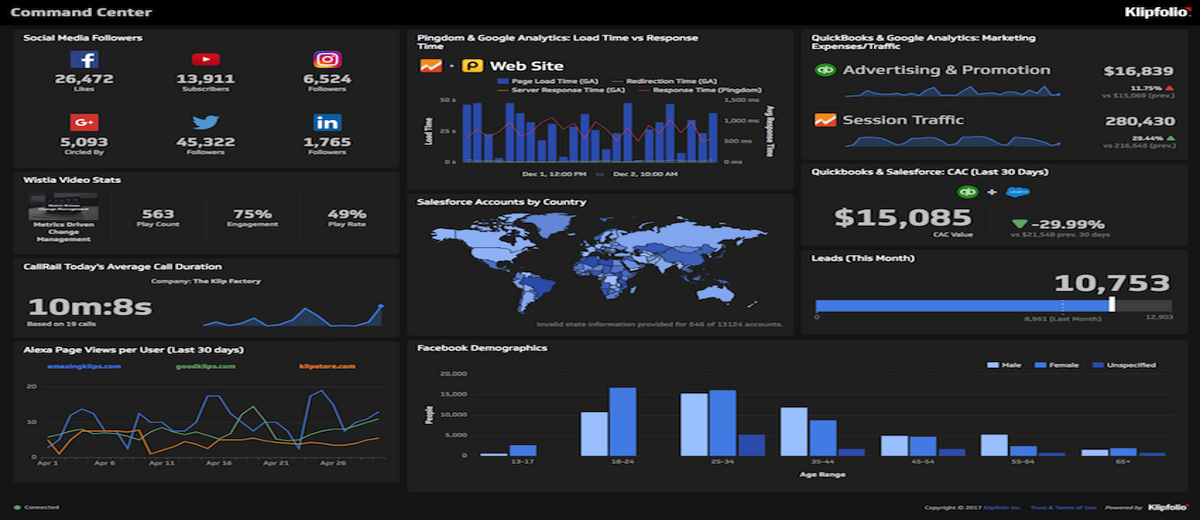The width and height of the screenshot is (1200, 520).
Task: Open the Wistia video thumbnail
Action: (62, 207)
